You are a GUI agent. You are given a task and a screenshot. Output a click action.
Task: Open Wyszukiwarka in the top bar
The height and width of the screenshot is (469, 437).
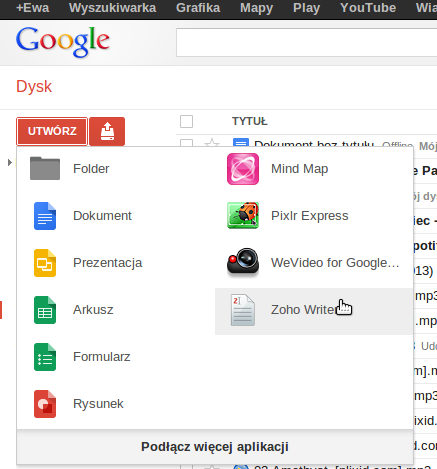[x=112, y=8]
